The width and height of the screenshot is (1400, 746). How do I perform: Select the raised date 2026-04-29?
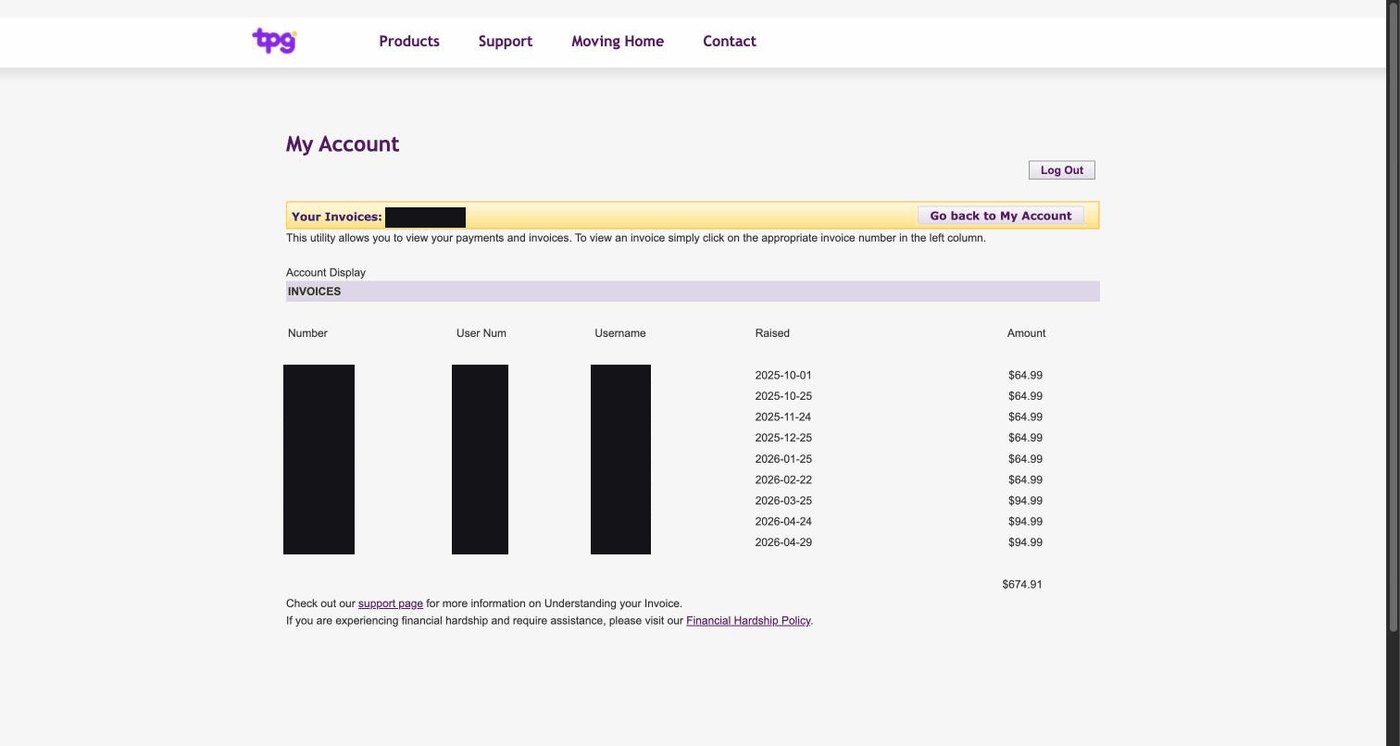783,543
